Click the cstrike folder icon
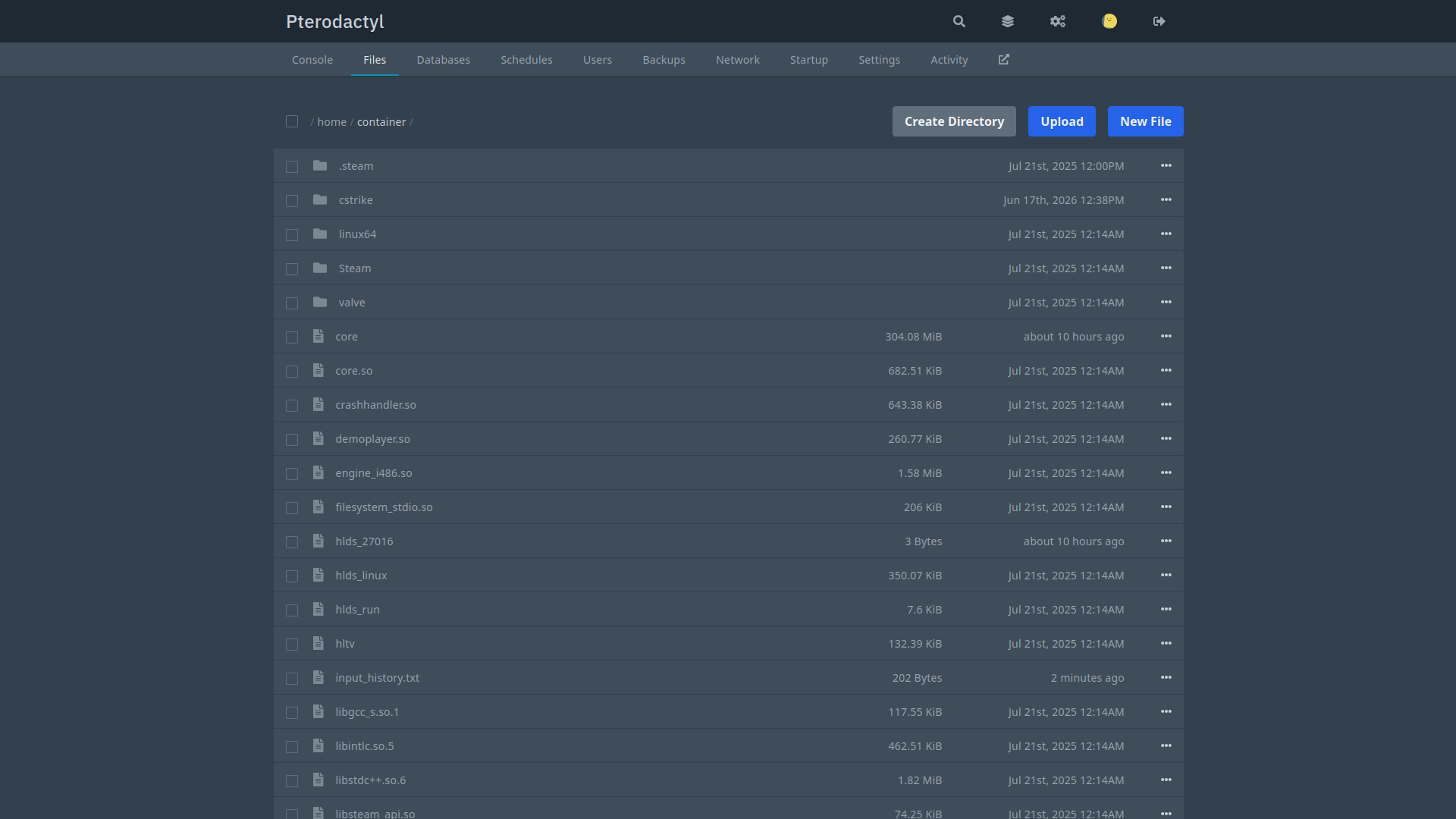1456x819 pixels. pyautogui.click(x=320, y=199)
